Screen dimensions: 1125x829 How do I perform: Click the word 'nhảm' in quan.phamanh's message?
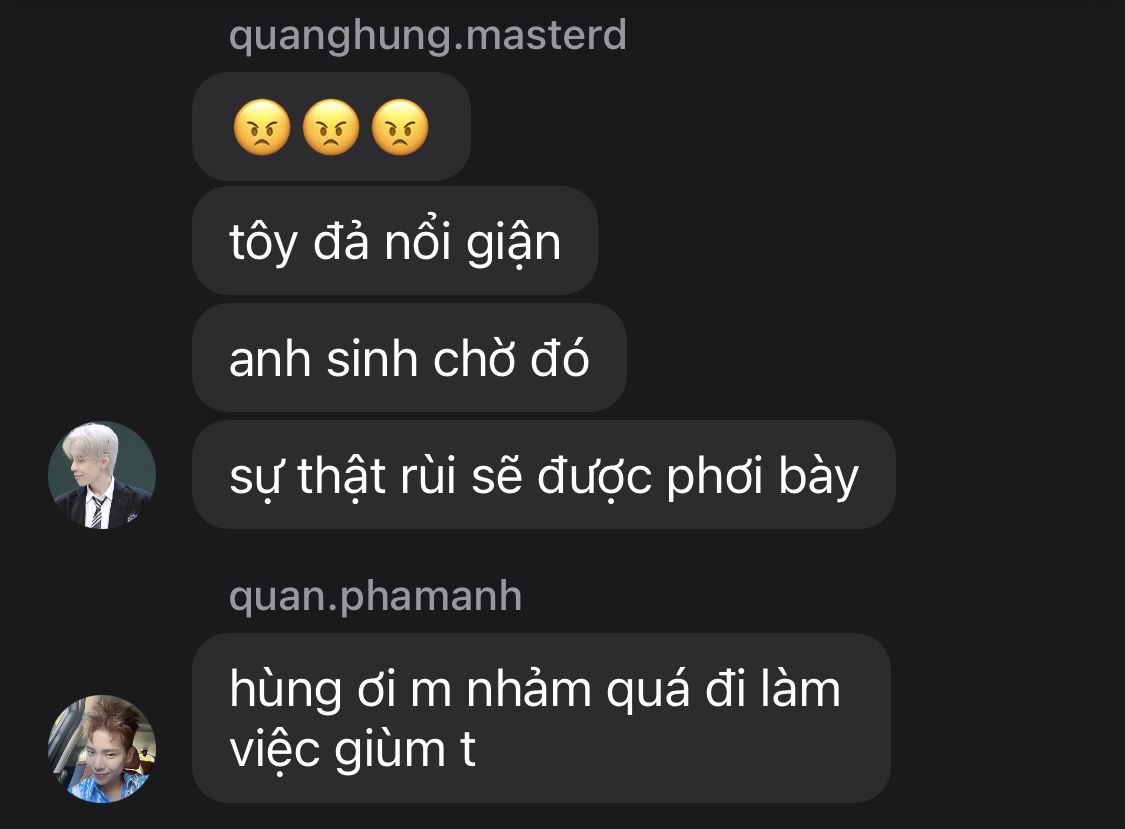[x=529, y=688]
